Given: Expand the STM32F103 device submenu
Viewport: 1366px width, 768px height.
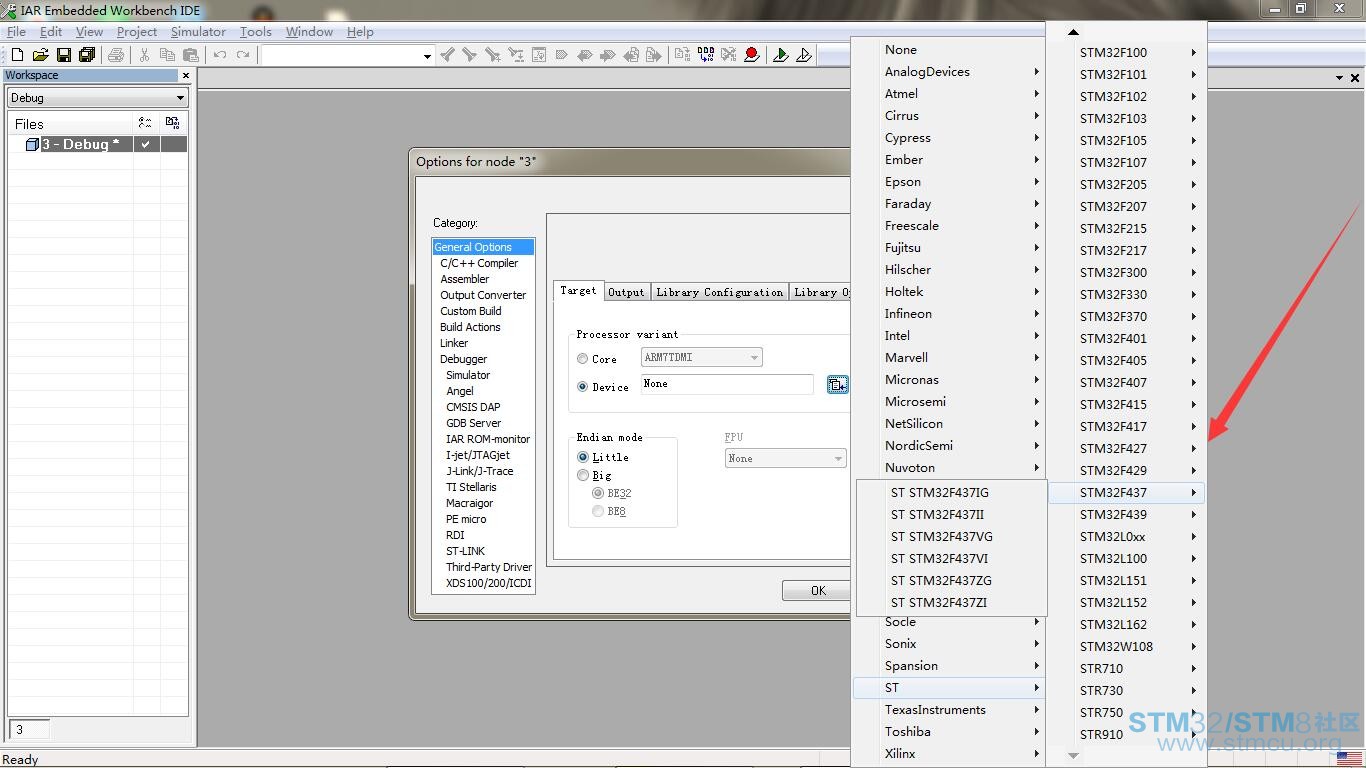Looking at the screenshot, I should pyautogui.click(x=1126, y=118).
